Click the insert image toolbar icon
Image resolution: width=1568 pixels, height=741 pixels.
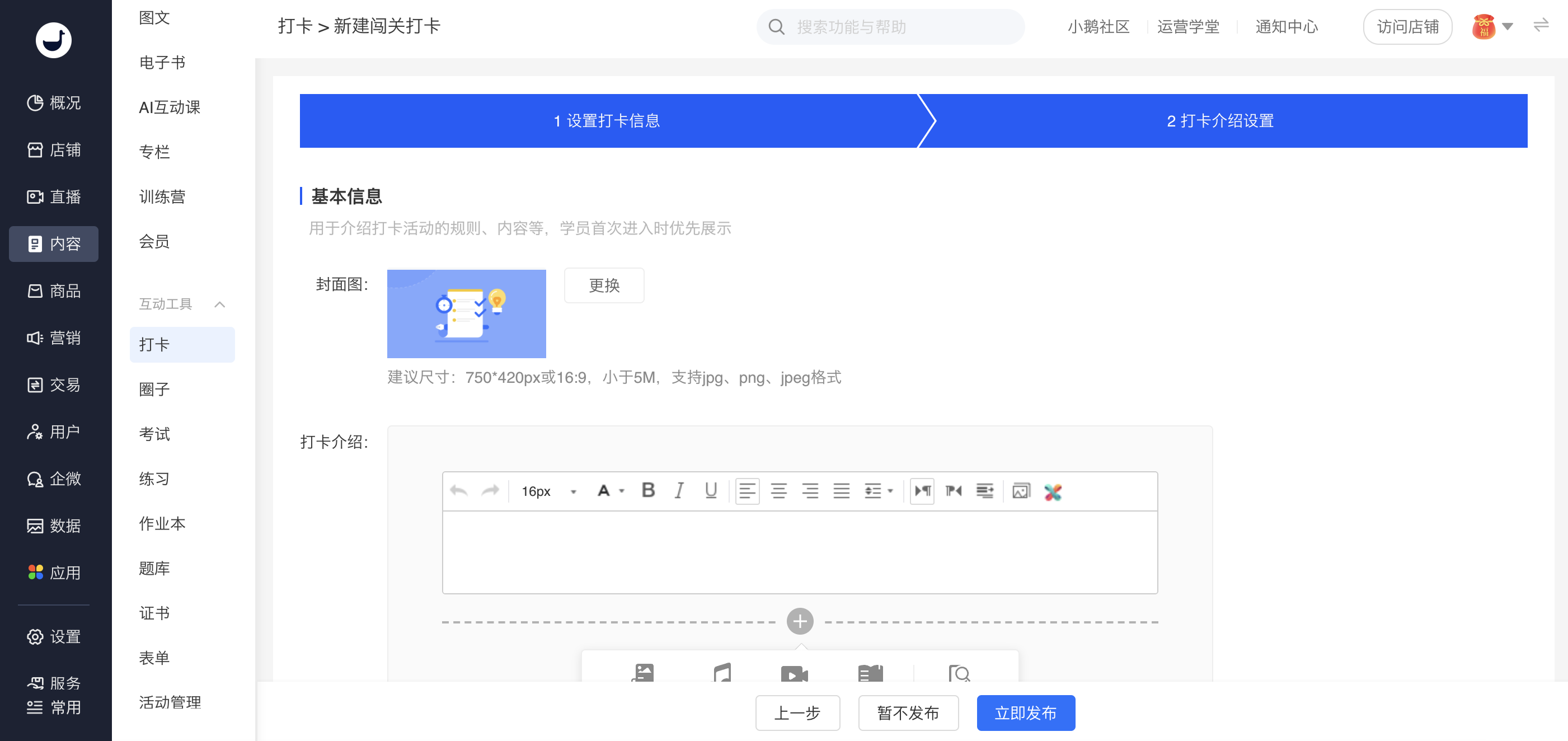1021,491
